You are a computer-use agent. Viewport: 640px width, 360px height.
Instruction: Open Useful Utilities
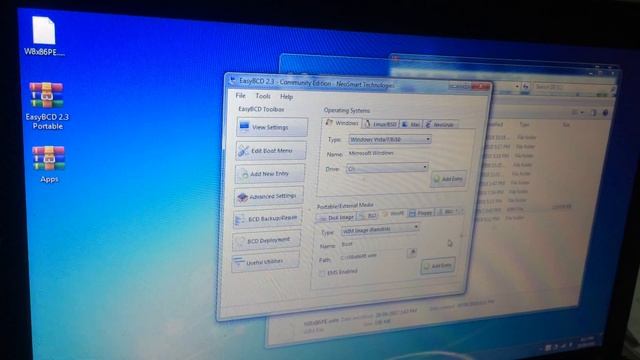point(265,262)
